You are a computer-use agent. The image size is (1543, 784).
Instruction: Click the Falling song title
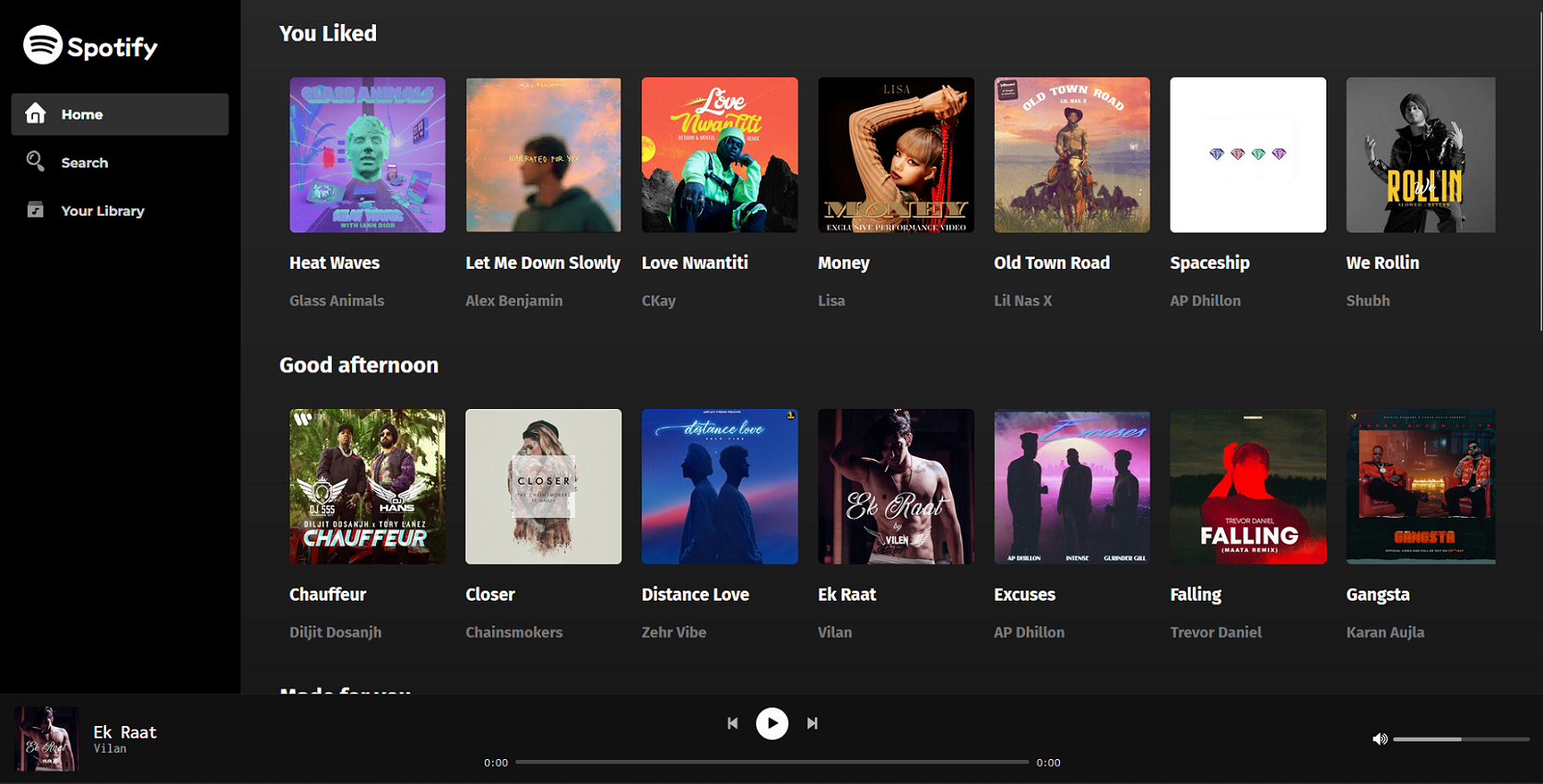click(1196, 594)
